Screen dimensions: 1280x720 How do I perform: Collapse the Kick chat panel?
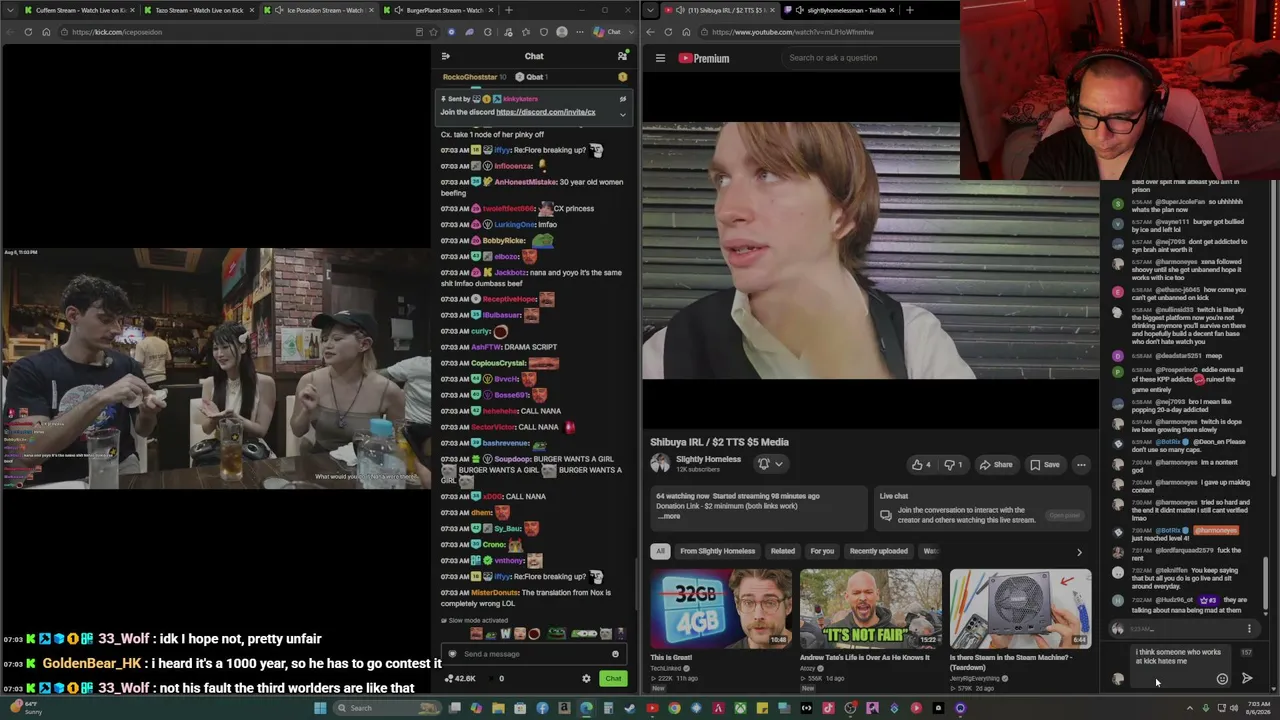pos(446,56)
